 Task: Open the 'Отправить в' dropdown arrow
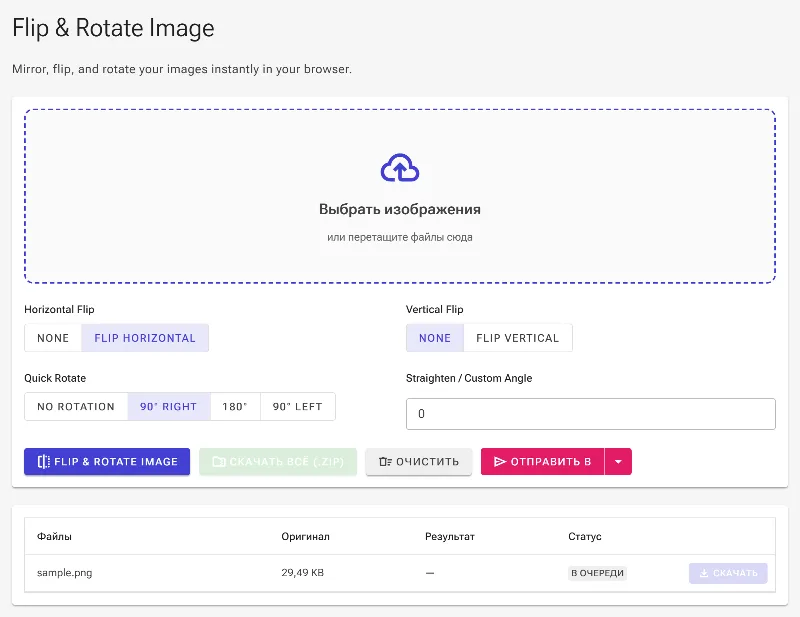click(x=618, y=462)
